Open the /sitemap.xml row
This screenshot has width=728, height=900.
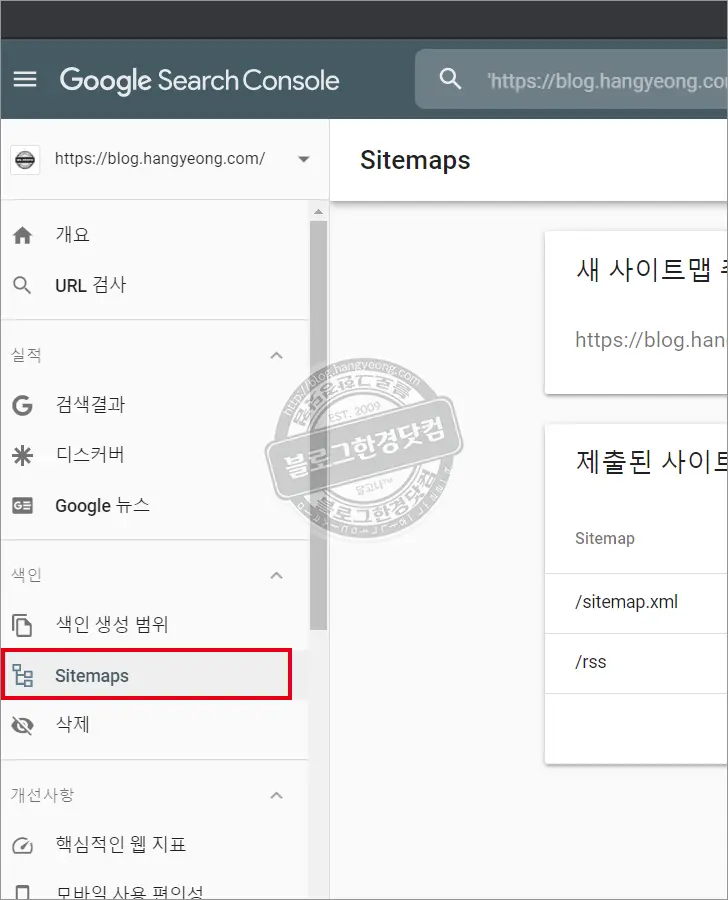636,603
